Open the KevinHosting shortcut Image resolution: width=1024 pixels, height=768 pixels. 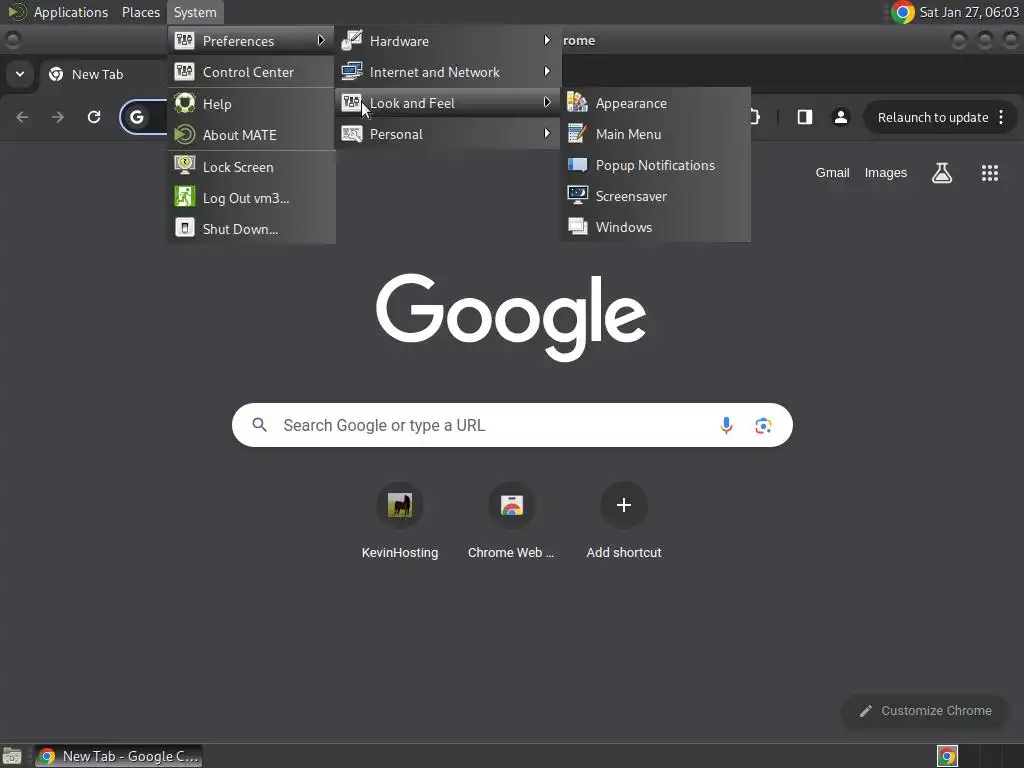tap(400, 522)
